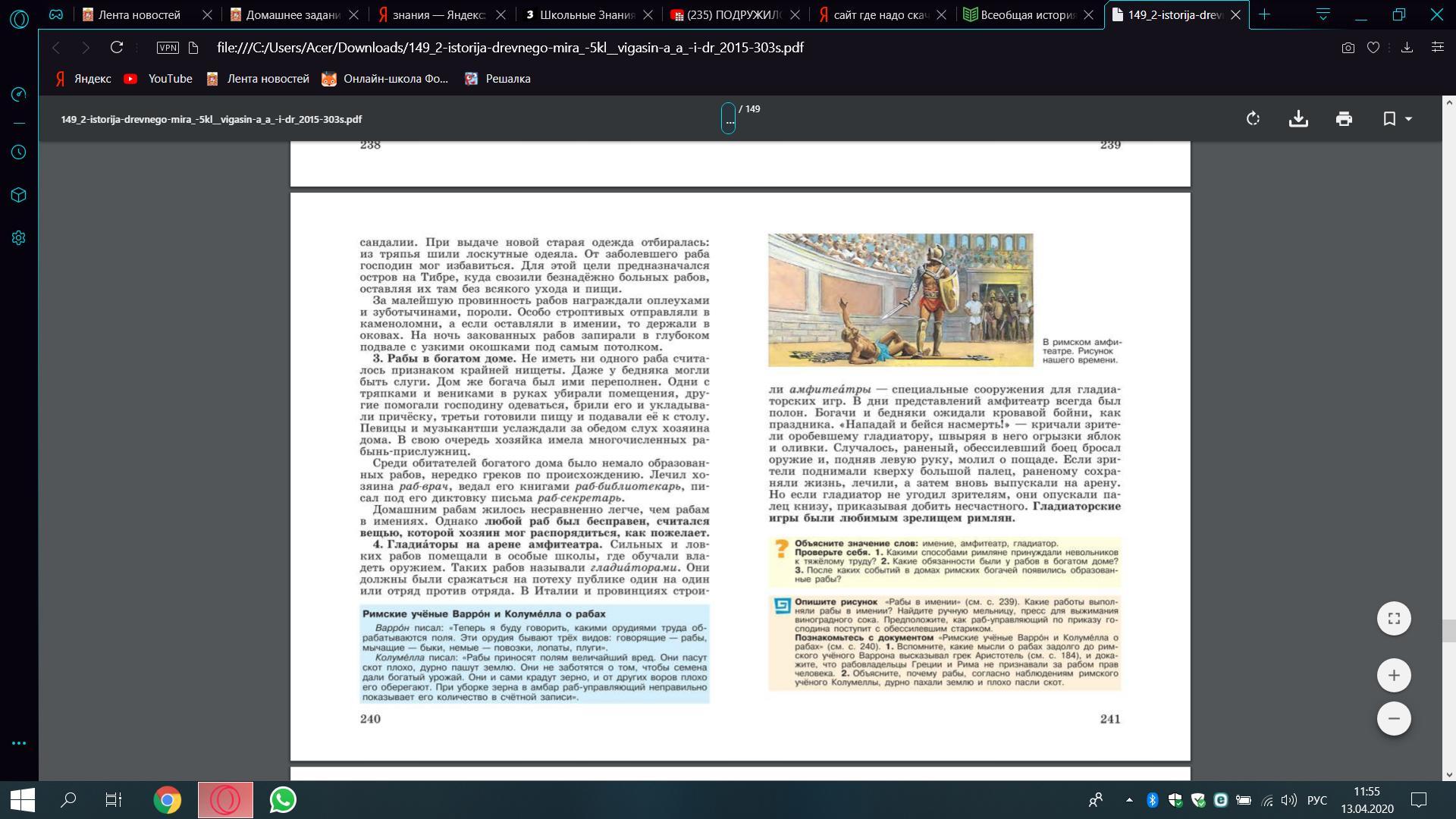Viewport: 1456px width, 819px height.
Task: Toggle the VPN badge
Action: tap(168, 48)
